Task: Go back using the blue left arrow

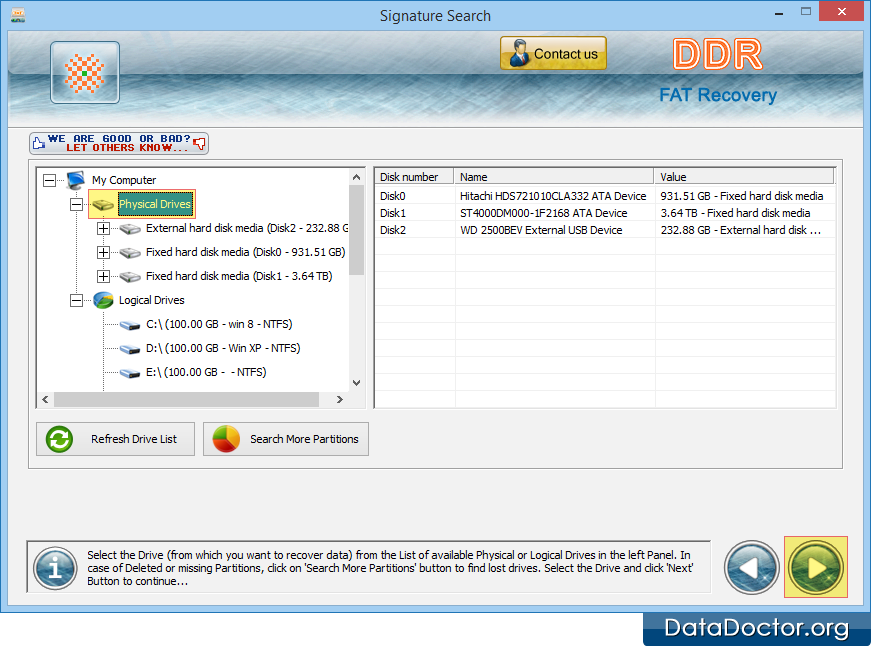Action: tap(752, 567)
